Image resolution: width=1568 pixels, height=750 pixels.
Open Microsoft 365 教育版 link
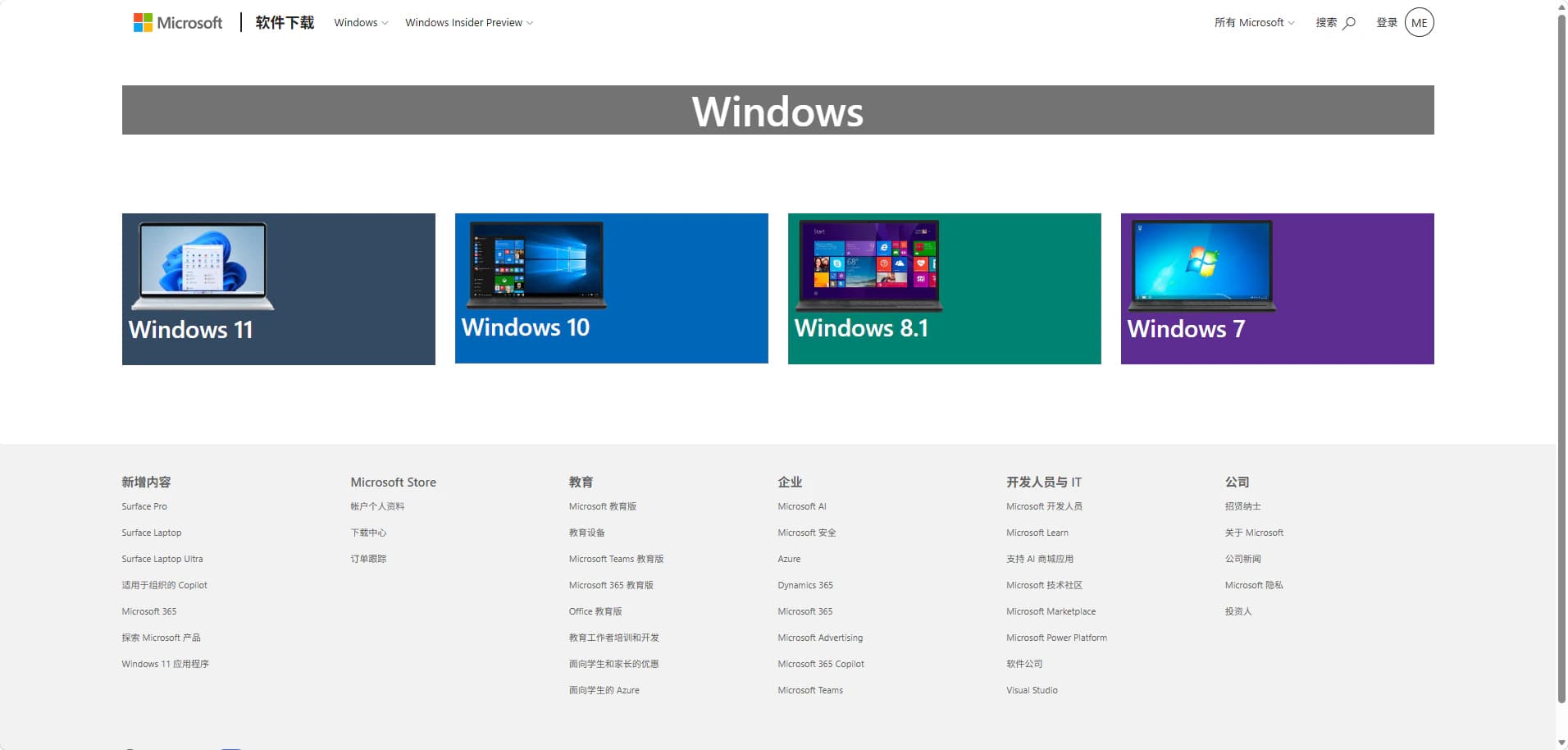612,585
